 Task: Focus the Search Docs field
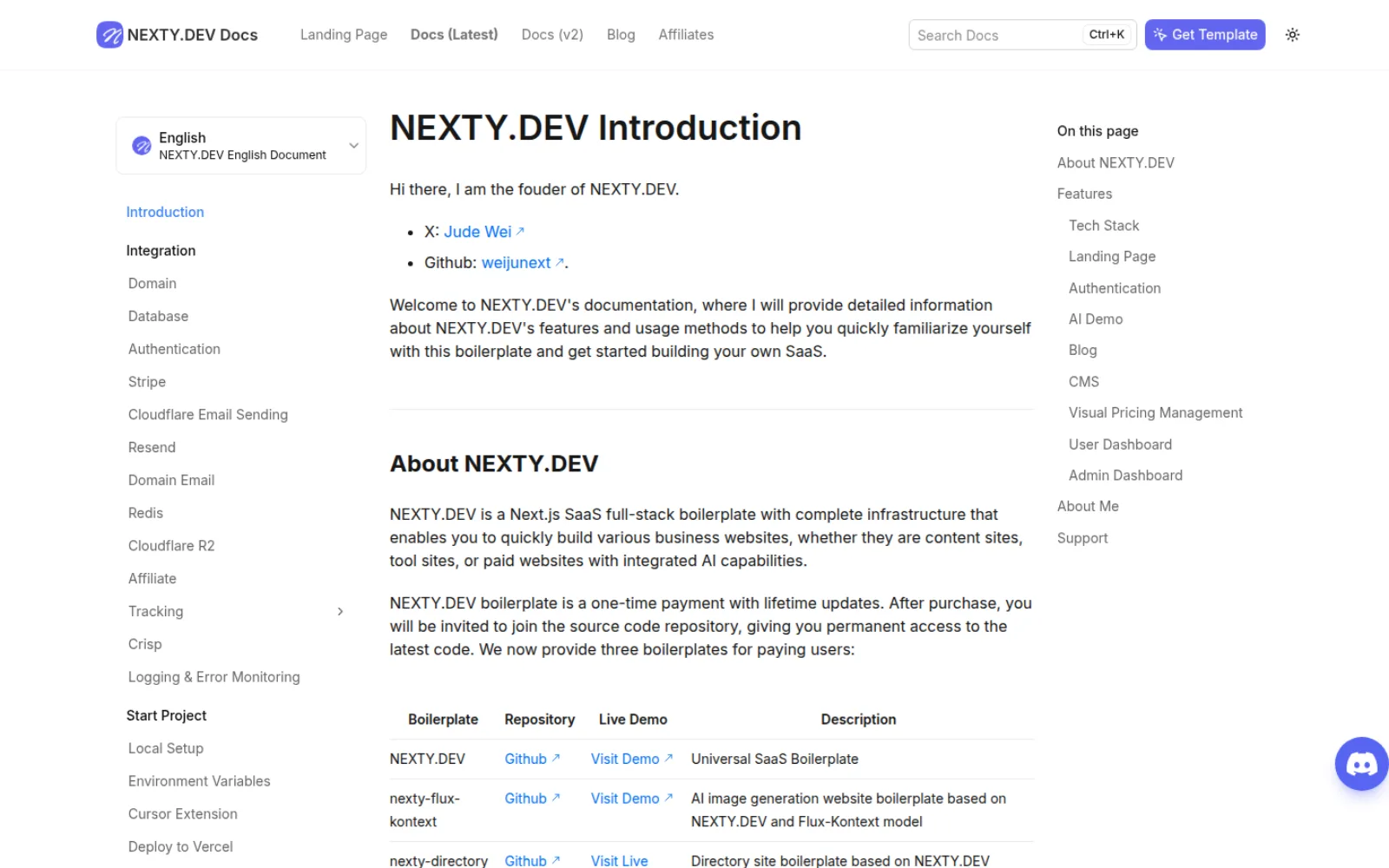point(1023,35)
